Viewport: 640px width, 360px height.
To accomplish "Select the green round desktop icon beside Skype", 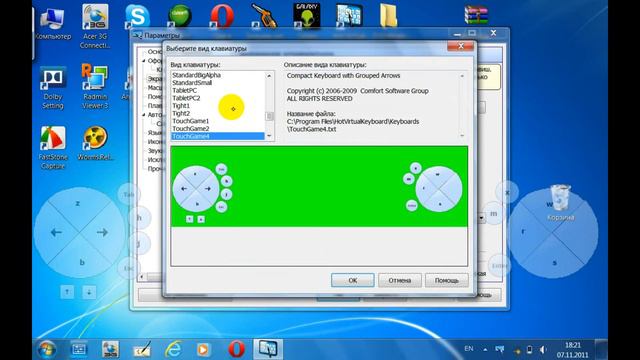I will (x=180, y=16).
